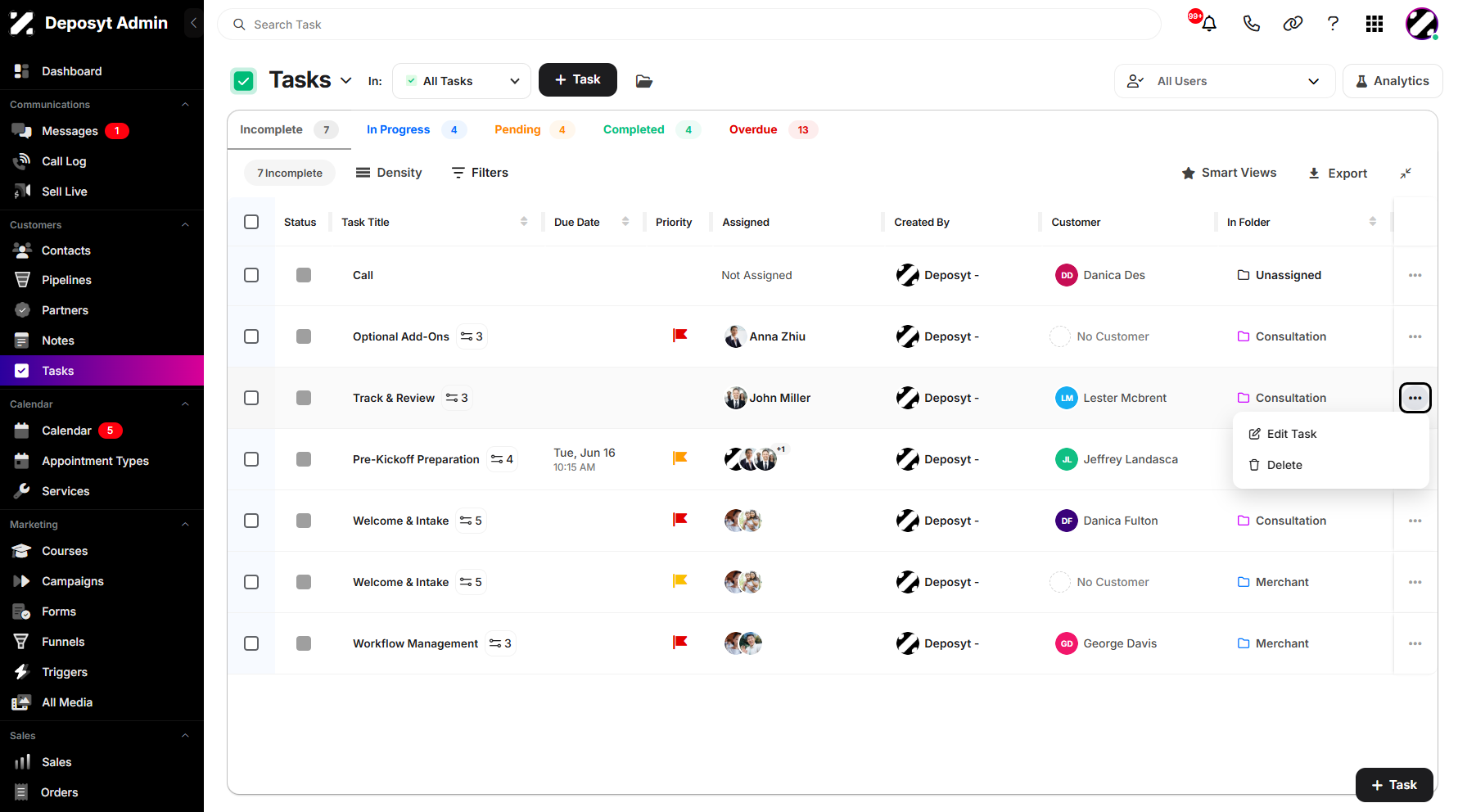Open user profile avatar in top right
The width and height of the screenshot is (1458, 812).
click(1422, 24)
